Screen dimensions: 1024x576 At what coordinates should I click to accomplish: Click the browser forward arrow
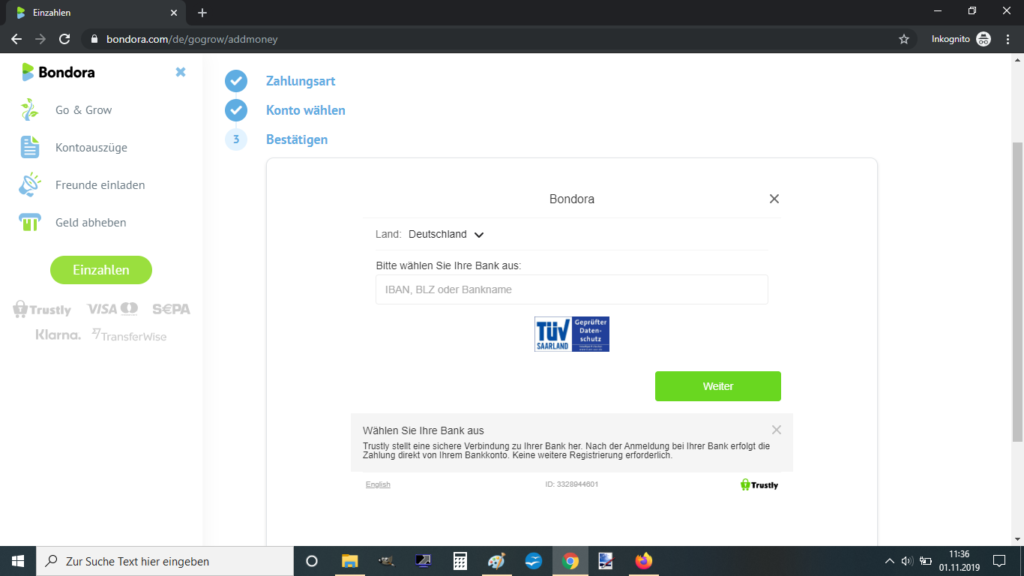(x=40, y=39)
